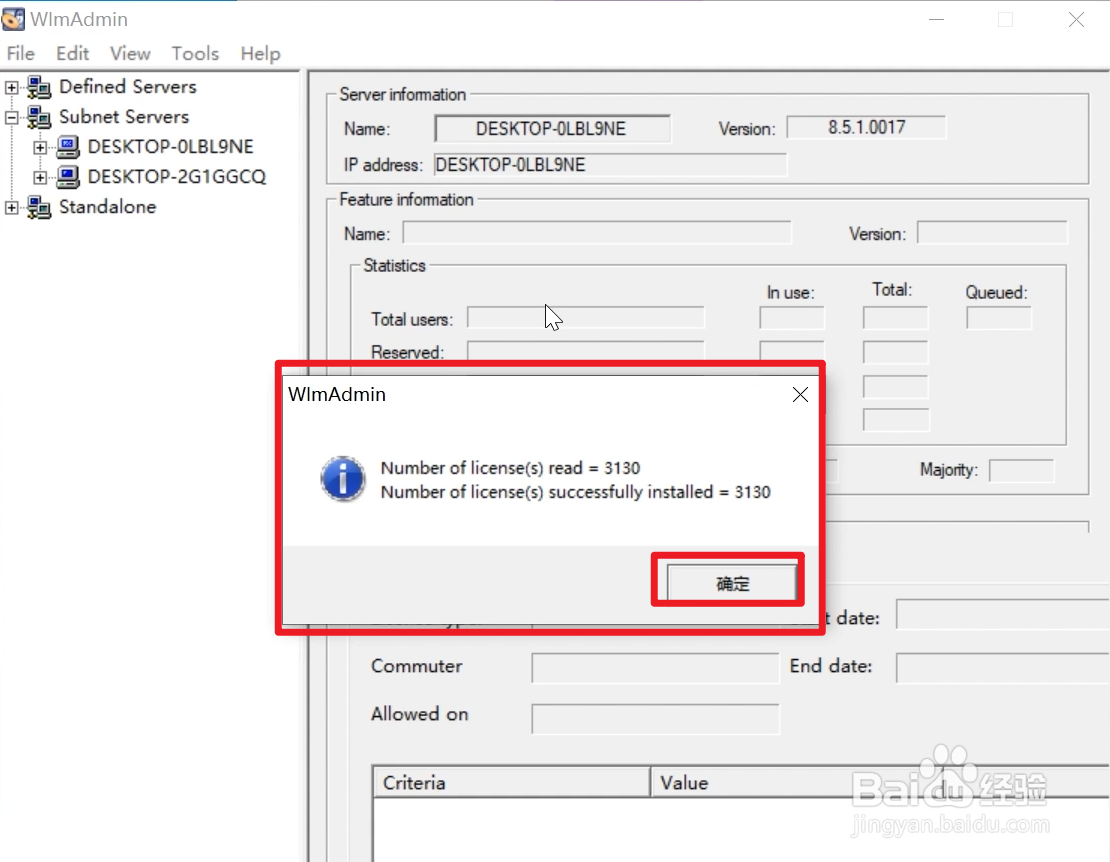Open the File menu
The image size is (1110, 862).
19,53
